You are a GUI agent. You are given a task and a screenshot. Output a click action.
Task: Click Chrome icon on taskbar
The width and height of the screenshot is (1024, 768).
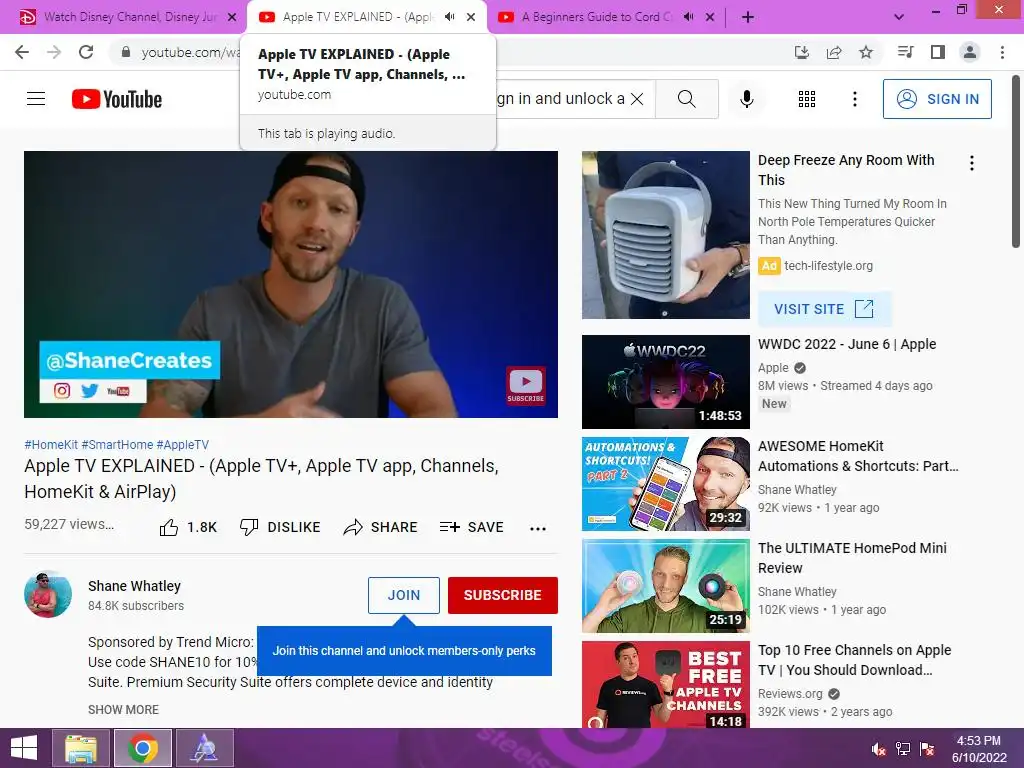click(143, 748)
